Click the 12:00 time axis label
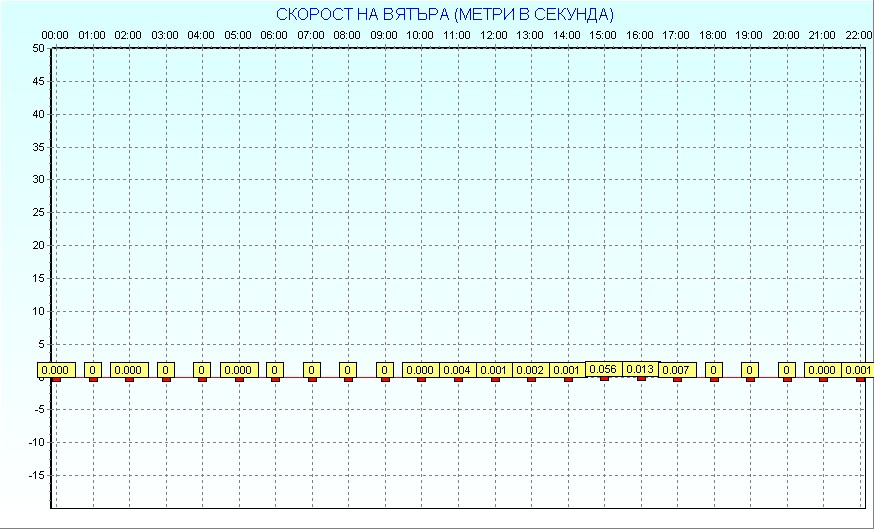874x529 pixels. click(x=493, y=35)
